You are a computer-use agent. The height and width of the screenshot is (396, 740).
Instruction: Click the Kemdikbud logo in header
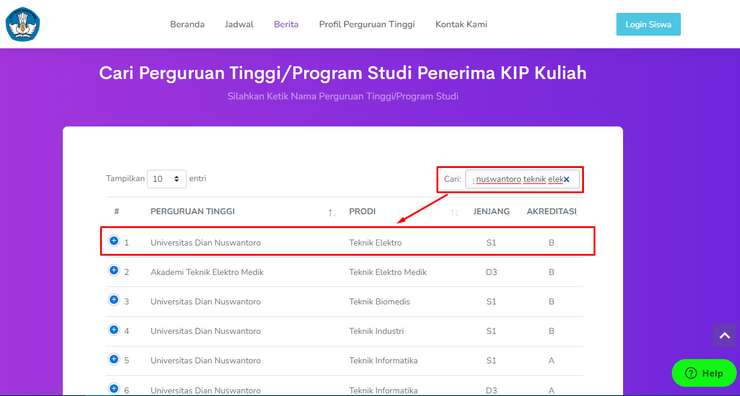tap(23, 24)
